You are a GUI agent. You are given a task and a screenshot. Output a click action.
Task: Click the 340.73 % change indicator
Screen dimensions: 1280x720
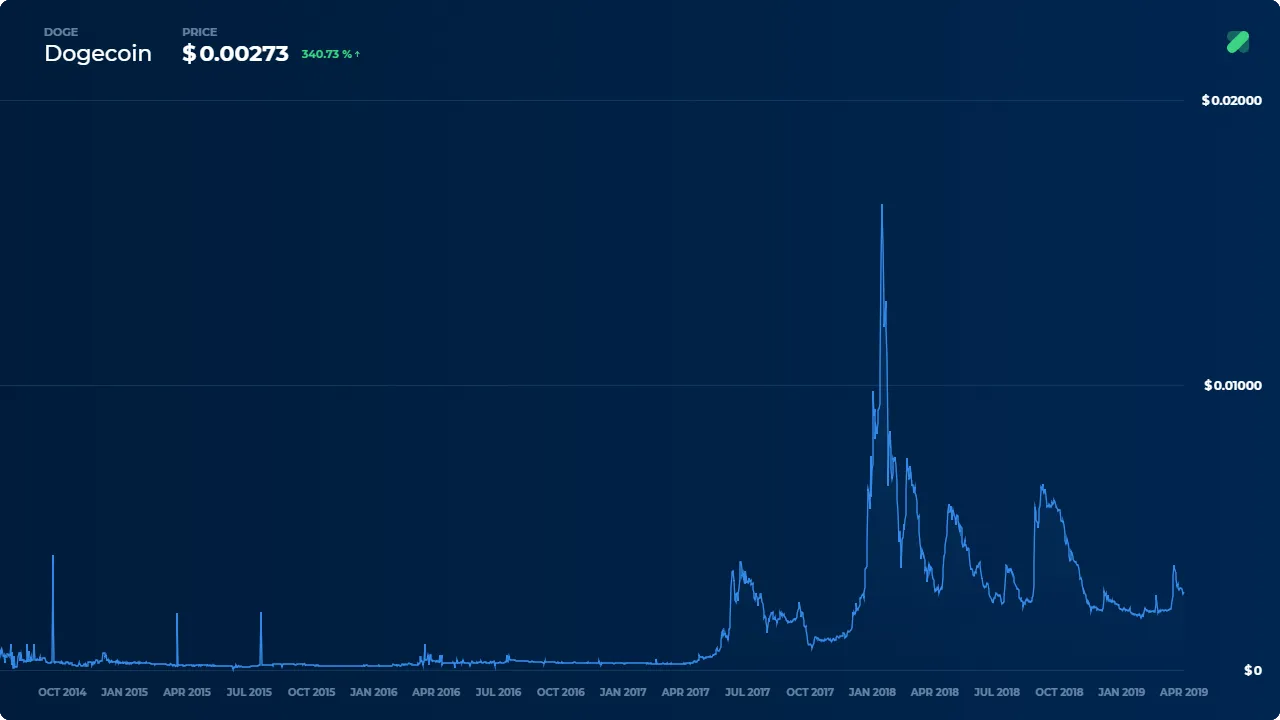pyautogui.click(x=331, y=54)
